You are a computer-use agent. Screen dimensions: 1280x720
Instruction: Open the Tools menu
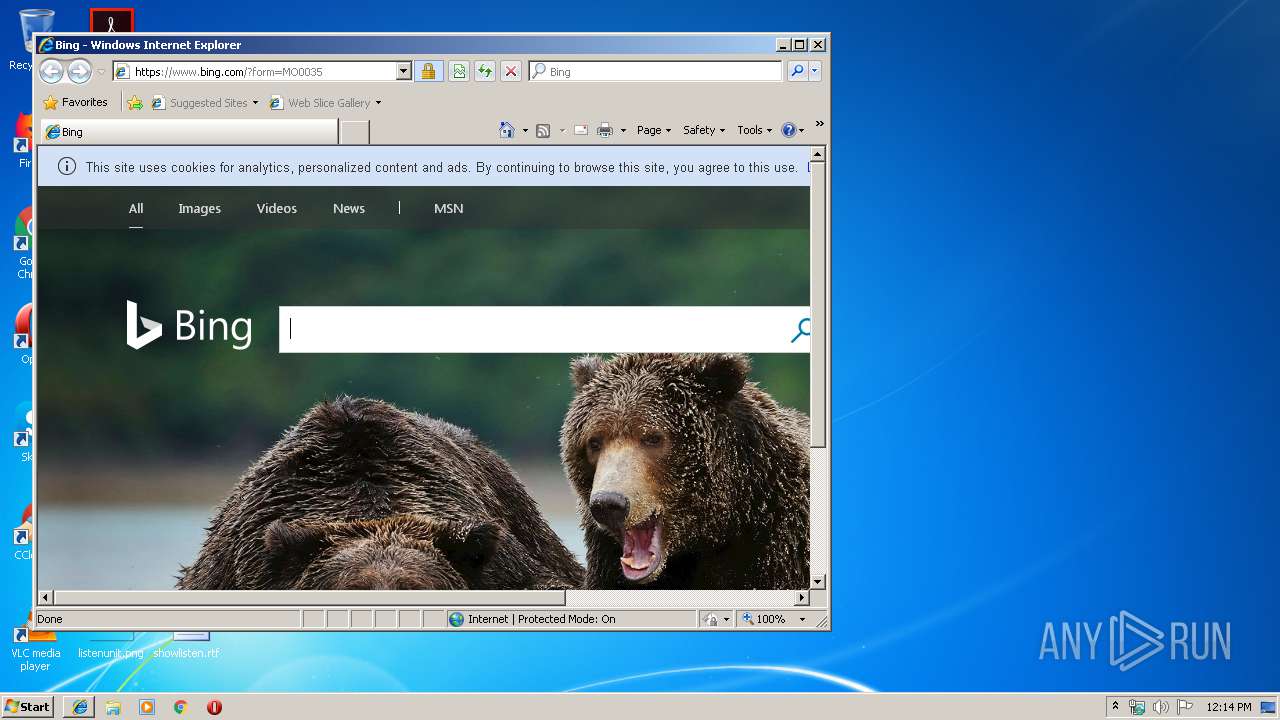click(755, 130)
